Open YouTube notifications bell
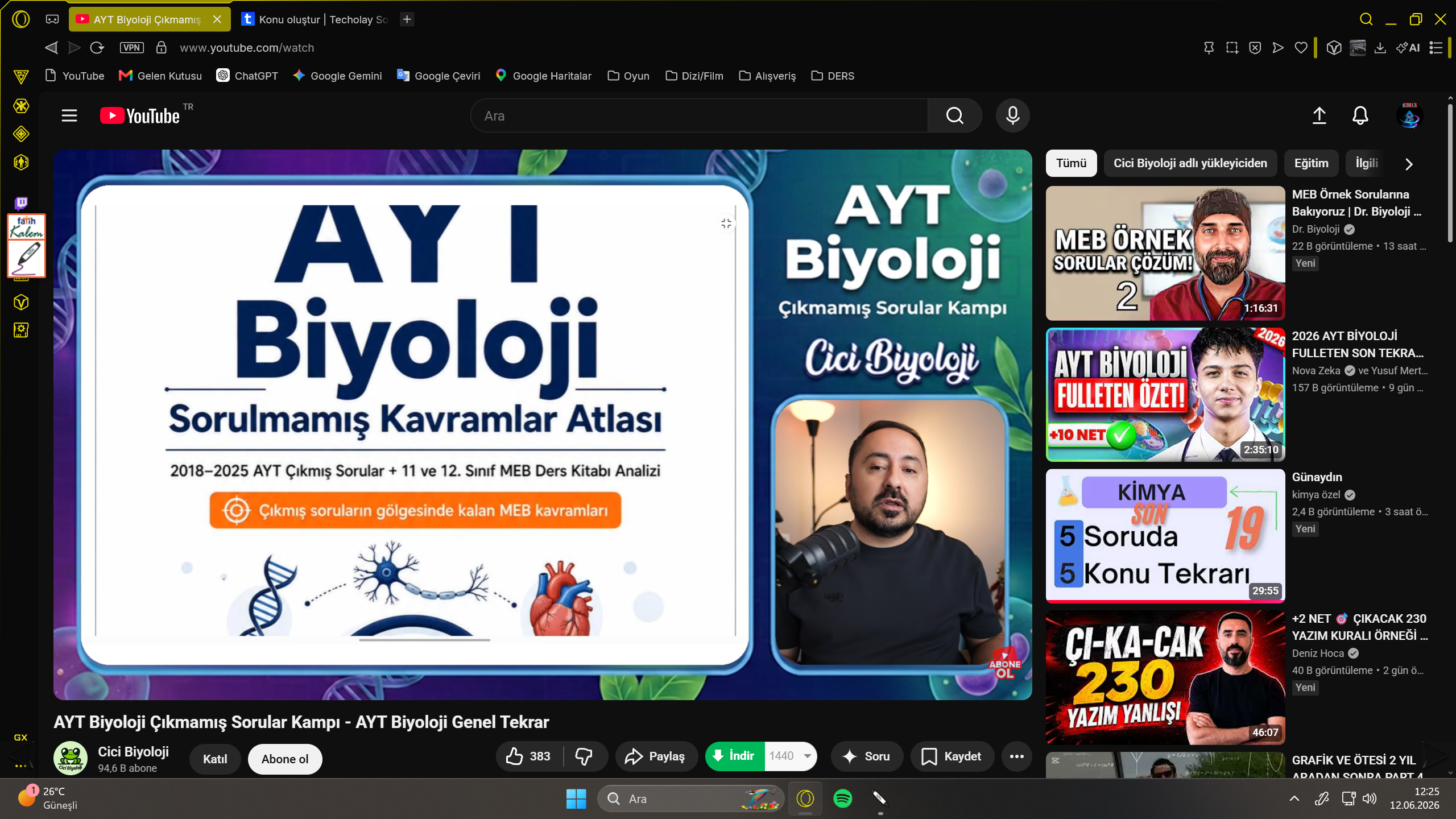This screenshot has width=1456, height=819. [1360, 115]
